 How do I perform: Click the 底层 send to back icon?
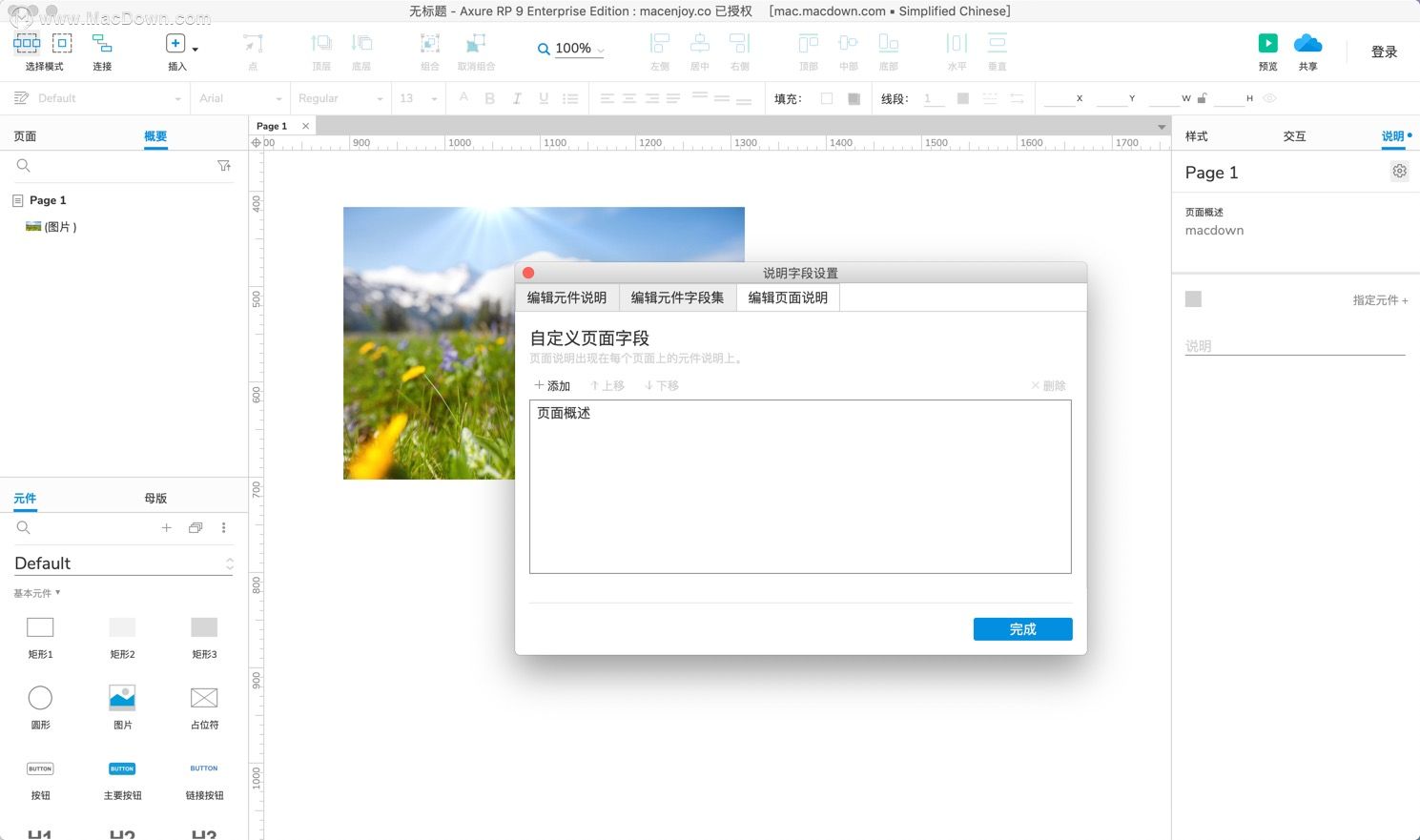(x=361, y=43)
